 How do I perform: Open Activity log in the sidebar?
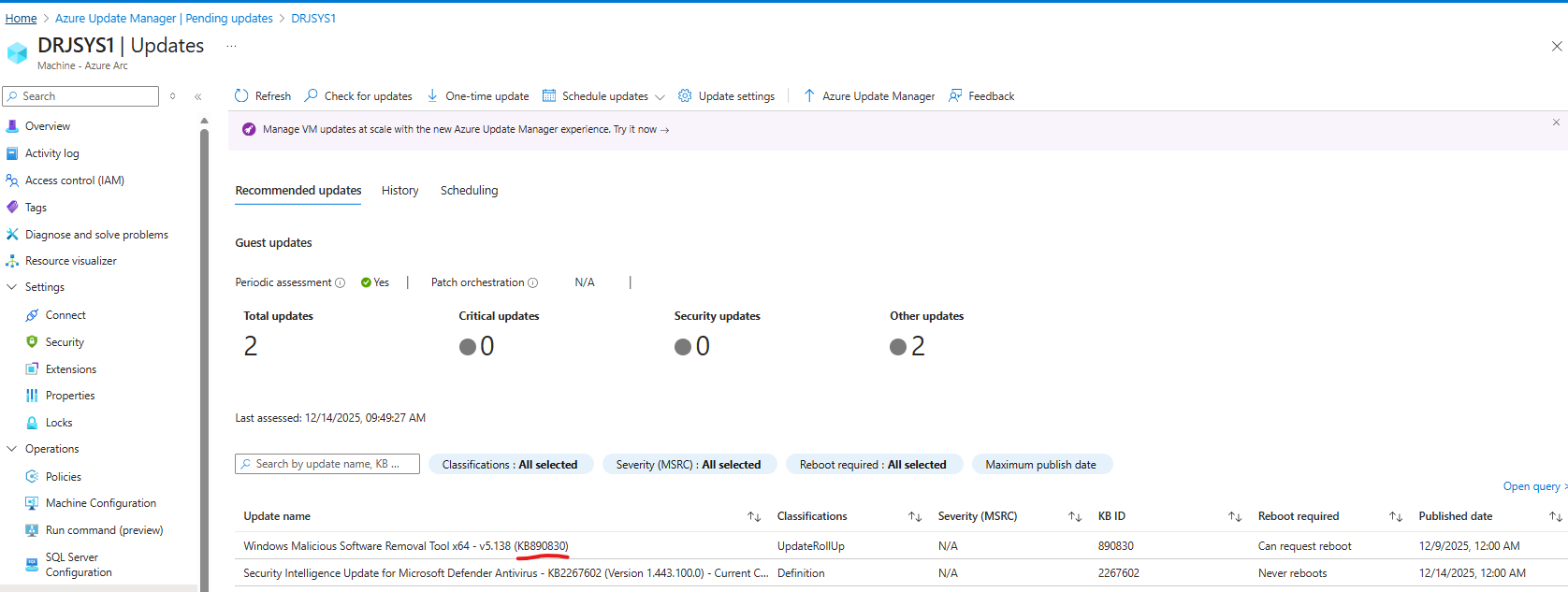pos(51,153)
